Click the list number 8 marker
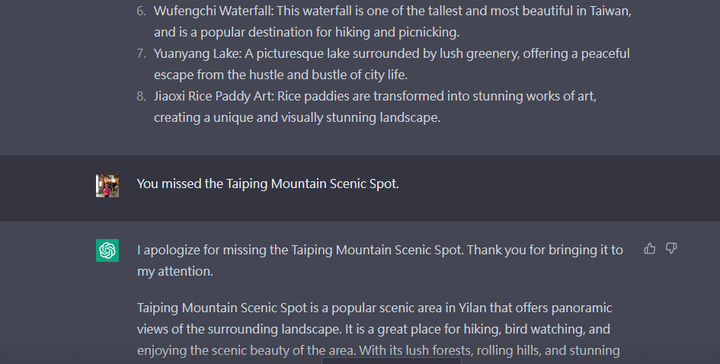Image resolution: width=720 pixels, height=364 pixels. (141, 96)
